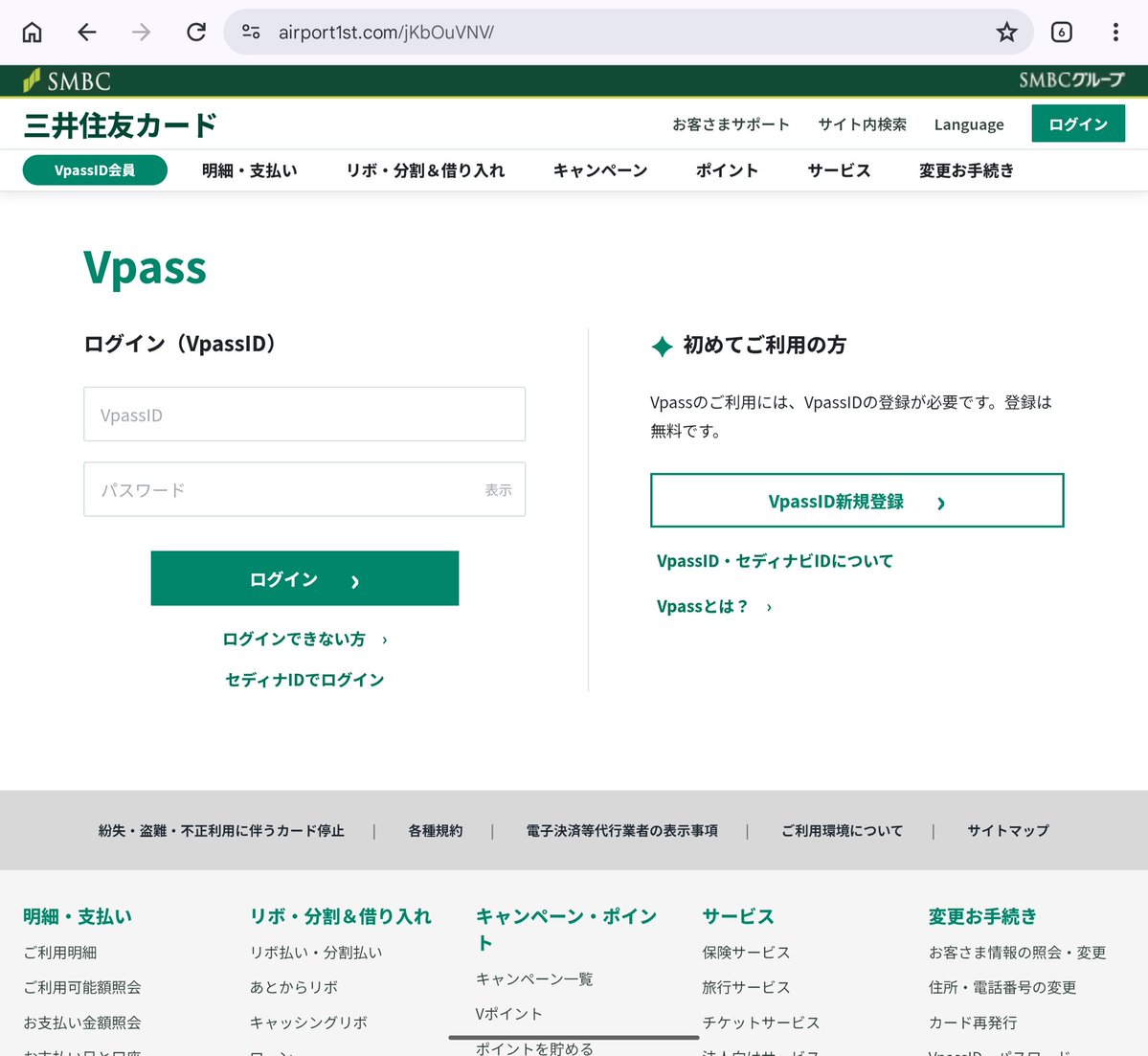Click footer heading サービス
The height and width of the screenshot is (1056, 1148).
tap(738, 916)
